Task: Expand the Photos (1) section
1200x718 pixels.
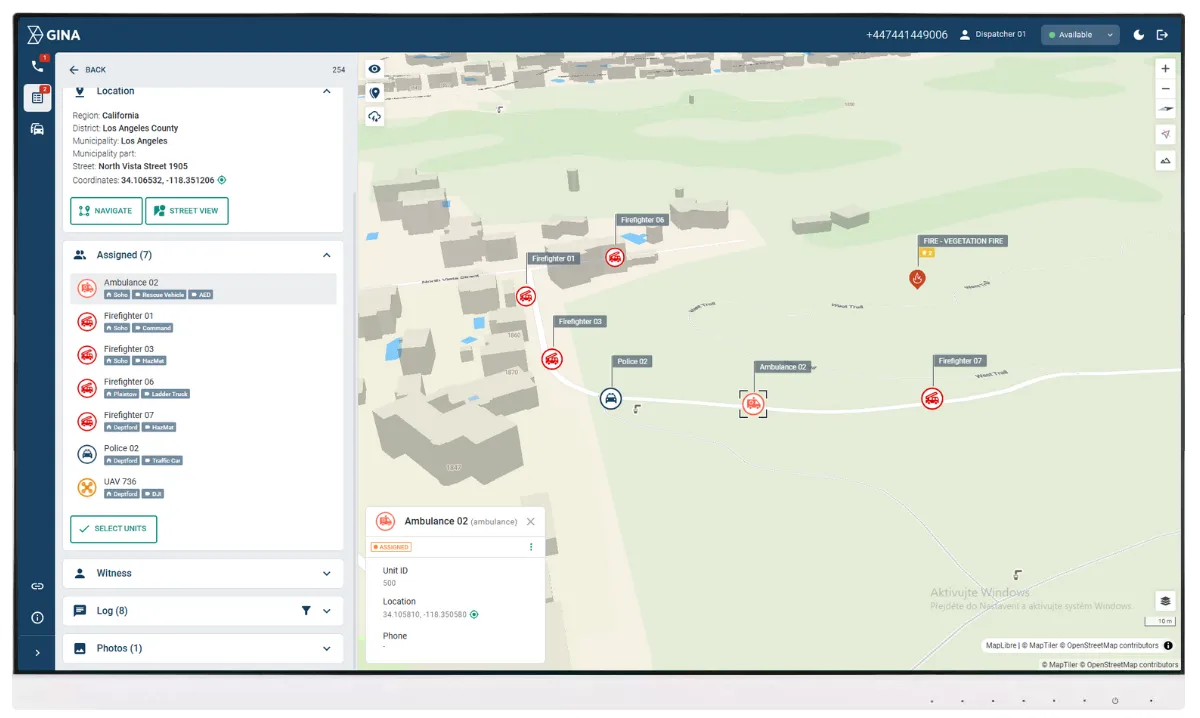Action: click(x=326, y=648)
